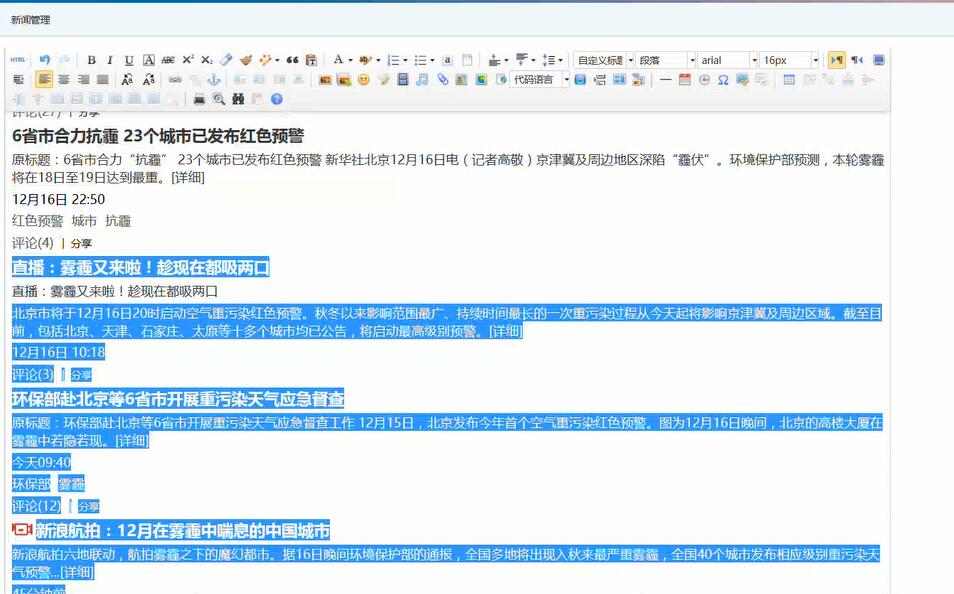Click the print icon in the toolbar
This screenshot has width=954, height=594.
pos(198,97)
